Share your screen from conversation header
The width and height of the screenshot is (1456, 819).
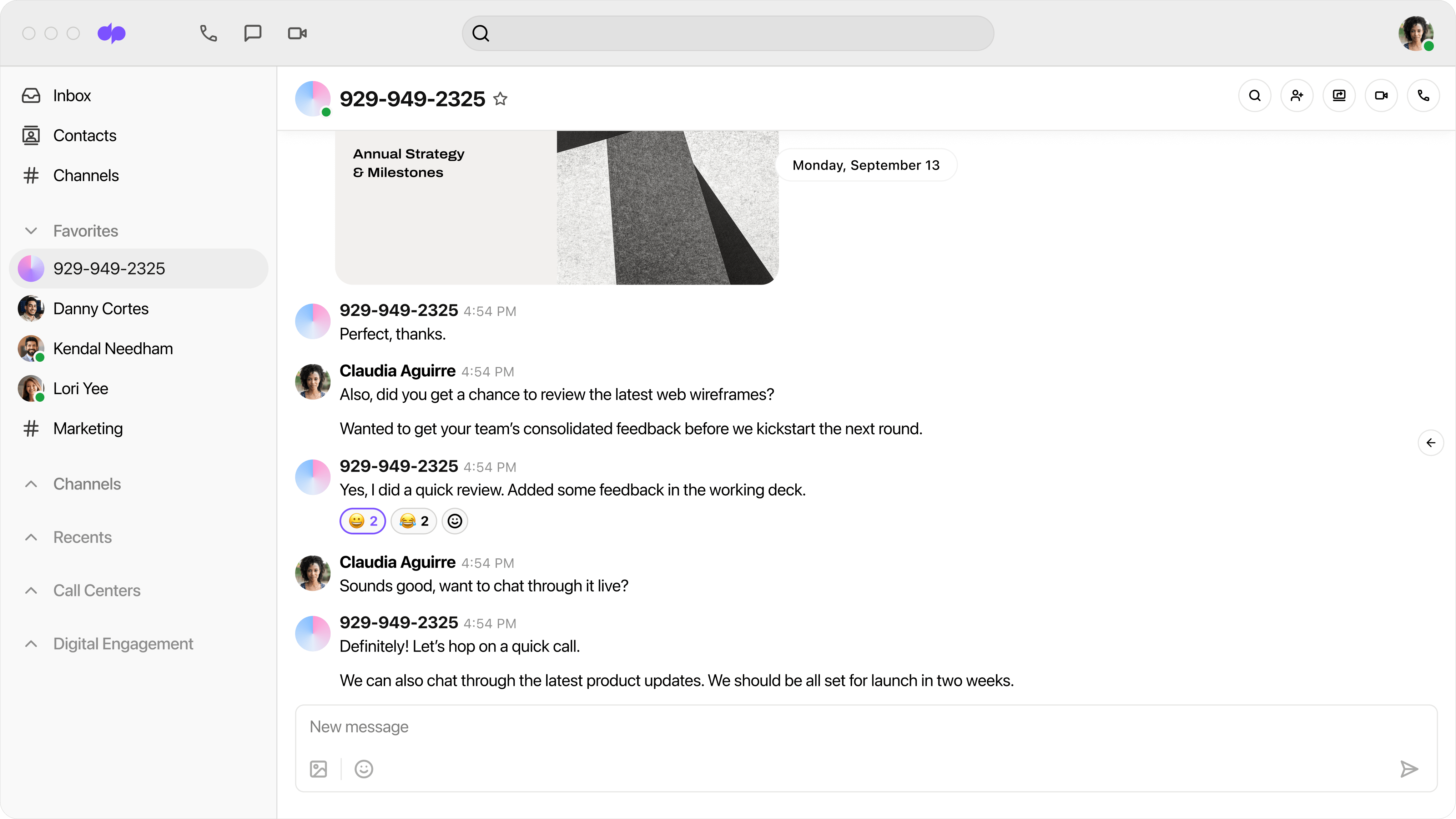click(1339, 95)
